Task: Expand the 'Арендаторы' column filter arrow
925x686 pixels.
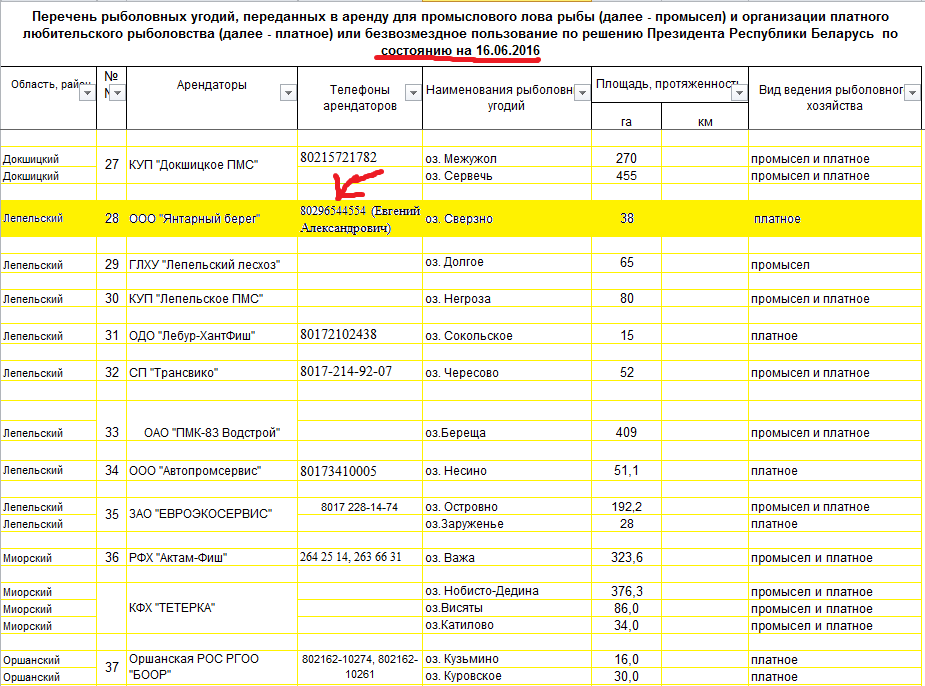Action: [x=288, y=93]
